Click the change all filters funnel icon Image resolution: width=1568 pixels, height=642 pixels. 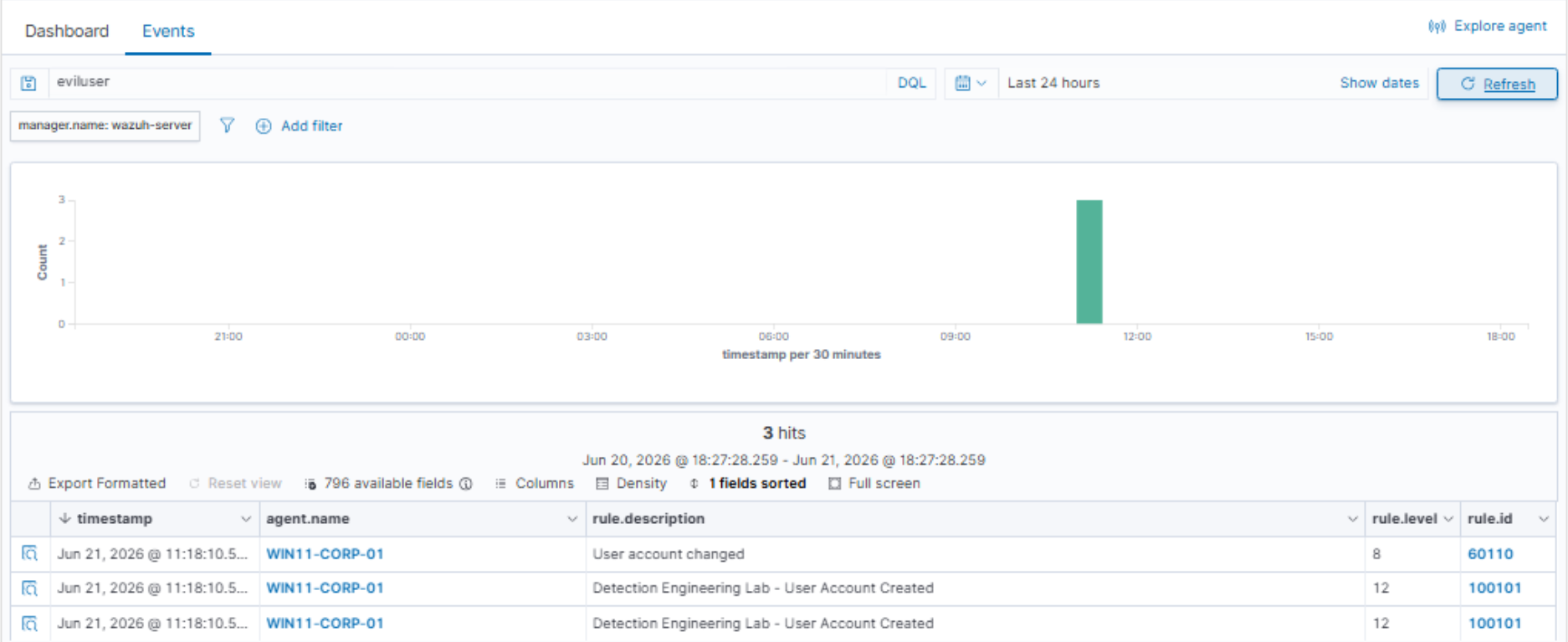227,126
